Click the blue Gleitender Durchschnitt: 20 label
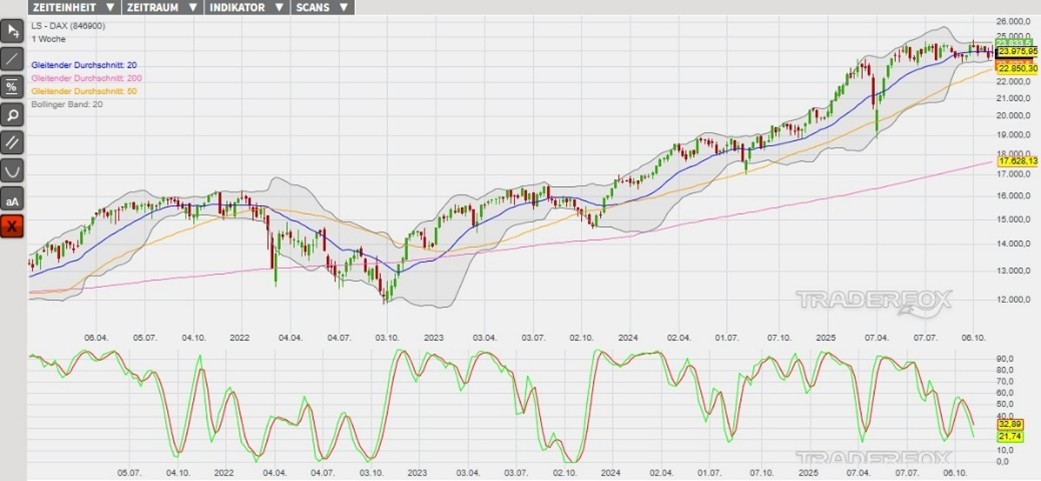Viewport: 1041px width, 481px height. [84, 65]
